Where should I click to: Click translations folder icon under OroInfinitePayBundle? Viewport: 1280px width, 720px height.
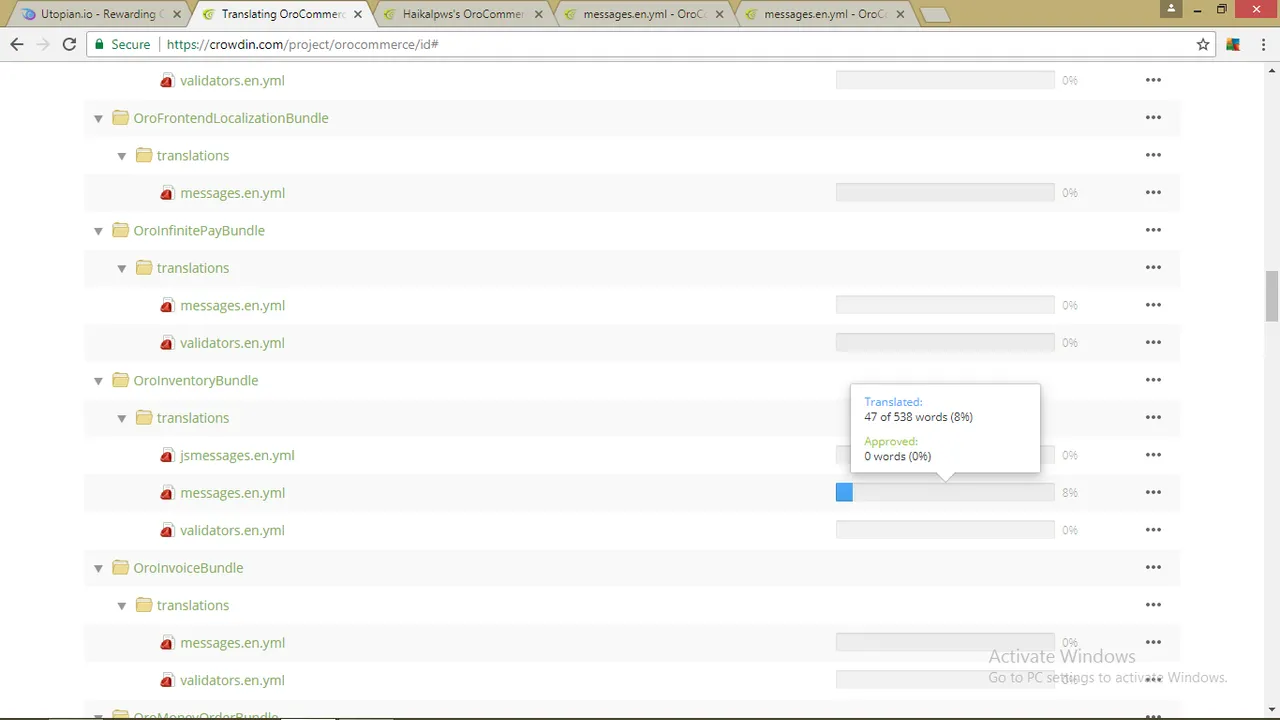(x=144, y=268)
